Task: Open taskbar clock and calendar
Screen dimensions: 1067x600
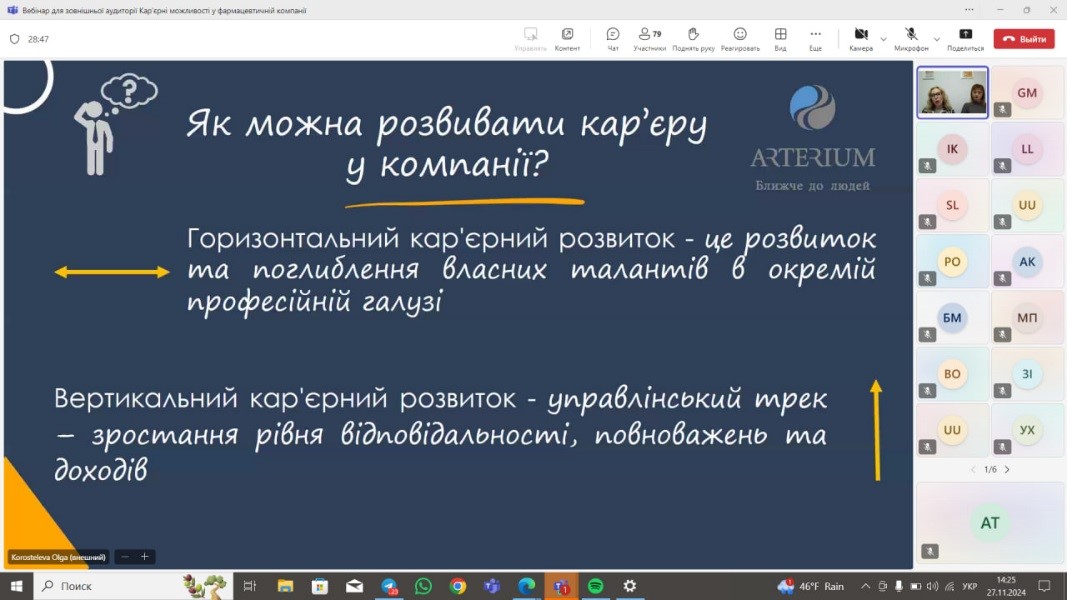Action: (x=1006, y=586)
